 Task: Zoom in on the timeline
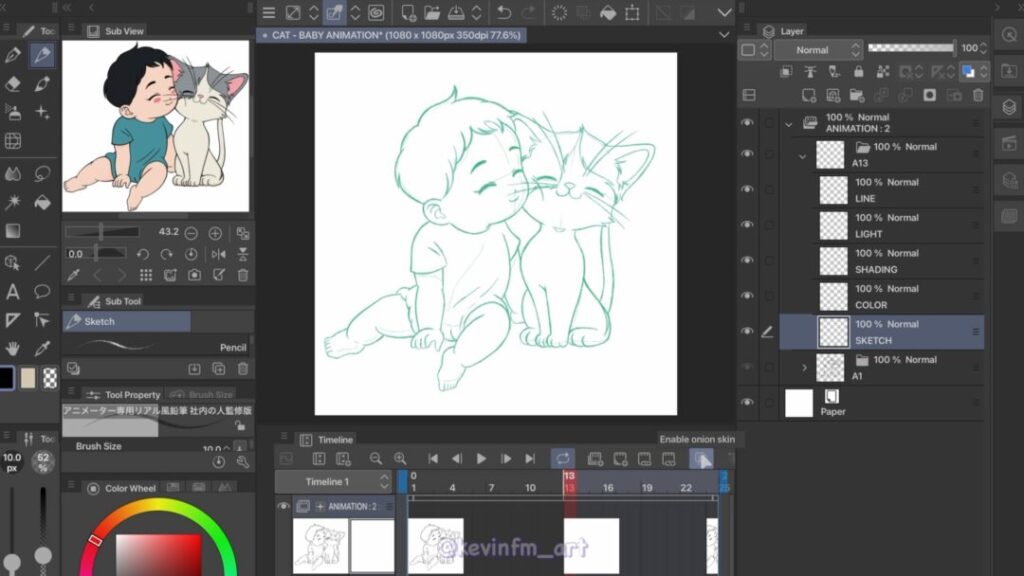(x=400, y=458)
